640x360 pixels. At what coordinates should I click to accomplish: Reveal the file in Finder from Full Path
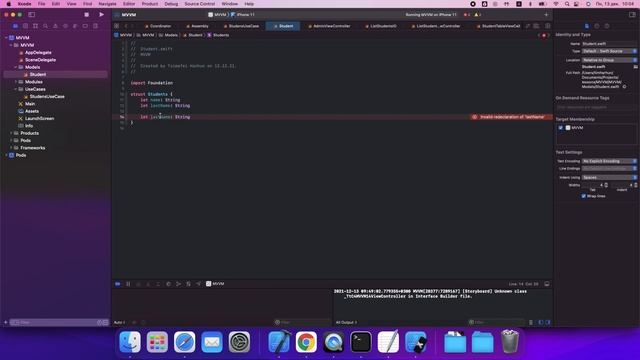624,87
